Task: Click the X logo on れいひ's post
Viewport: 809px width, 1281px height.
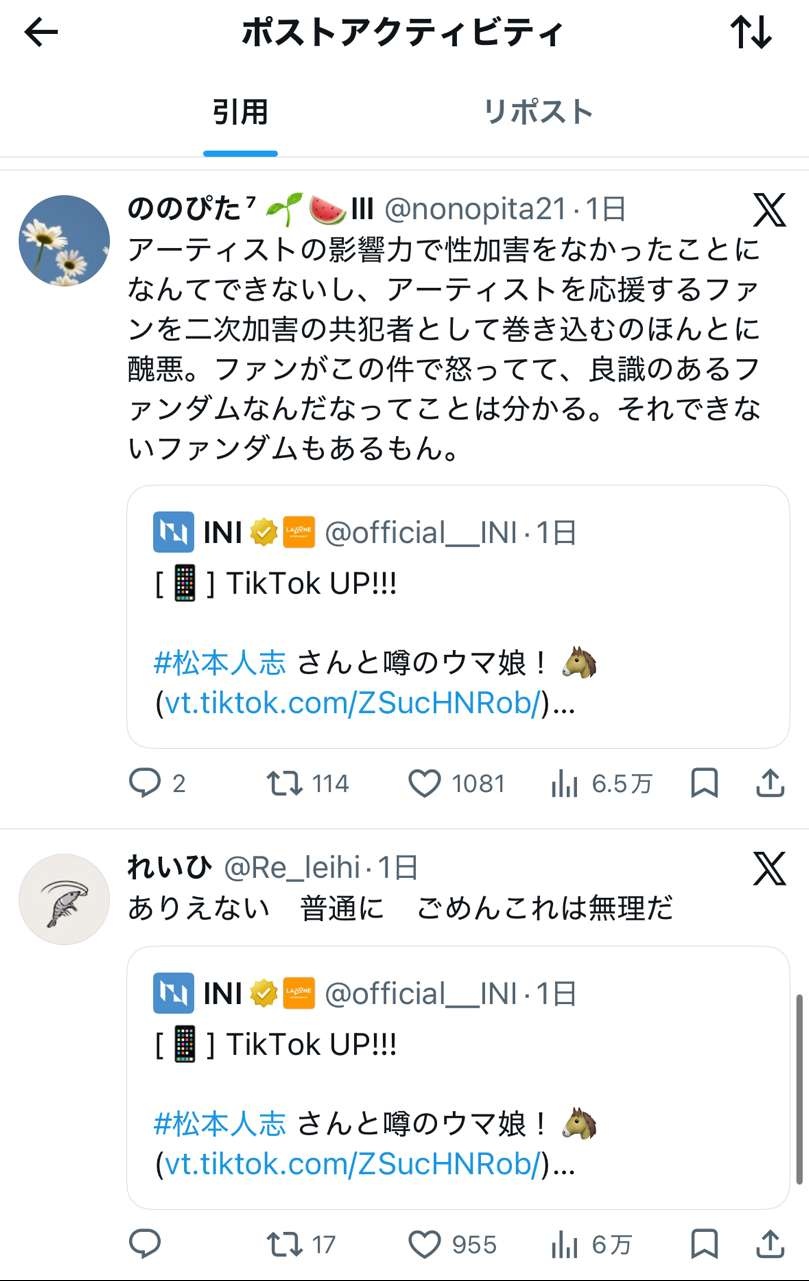Action: tap(769, 869)
